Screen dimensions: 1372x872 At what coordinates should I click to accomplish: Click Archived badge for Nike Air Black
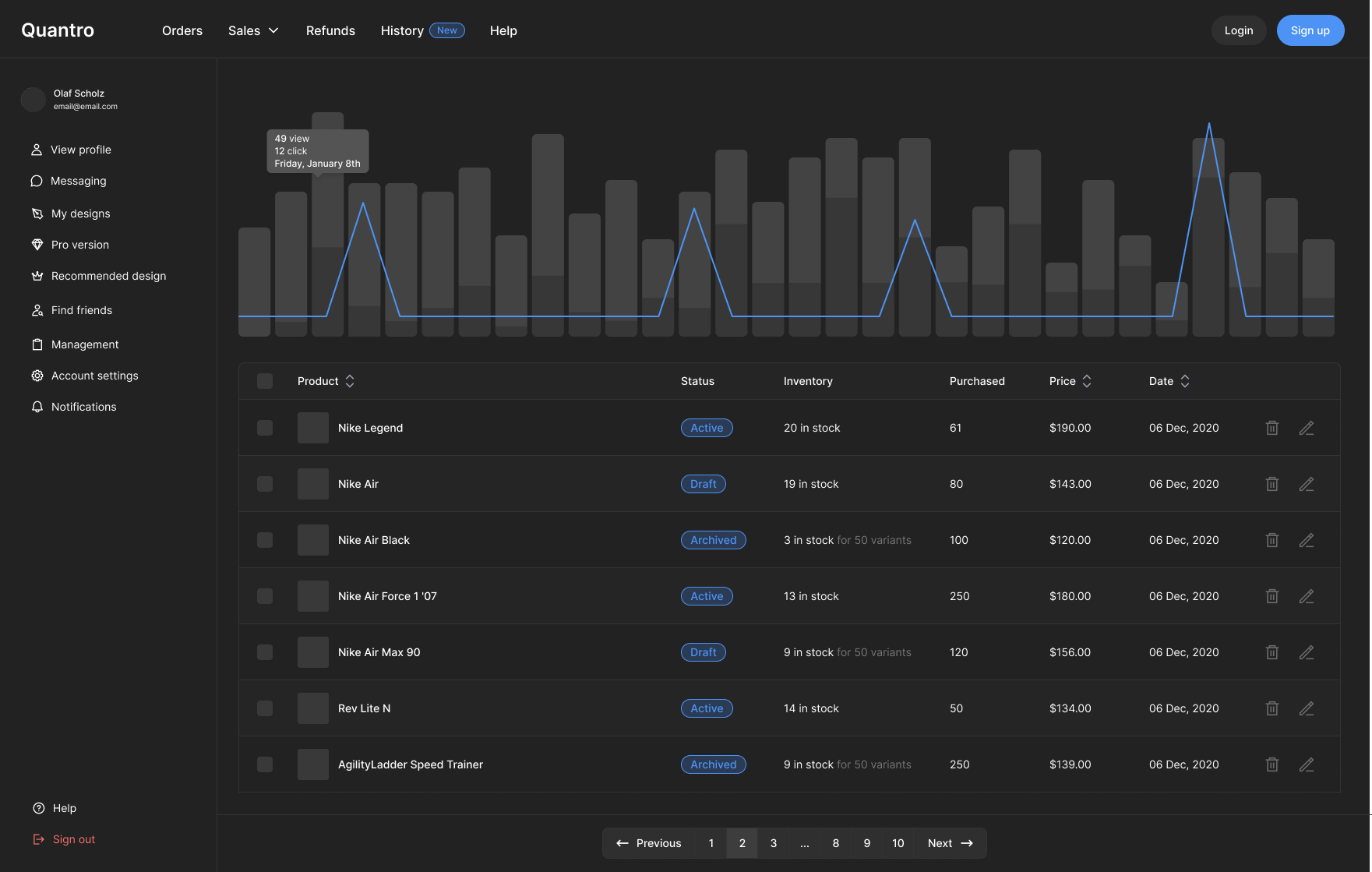click(x=714, y=540)
